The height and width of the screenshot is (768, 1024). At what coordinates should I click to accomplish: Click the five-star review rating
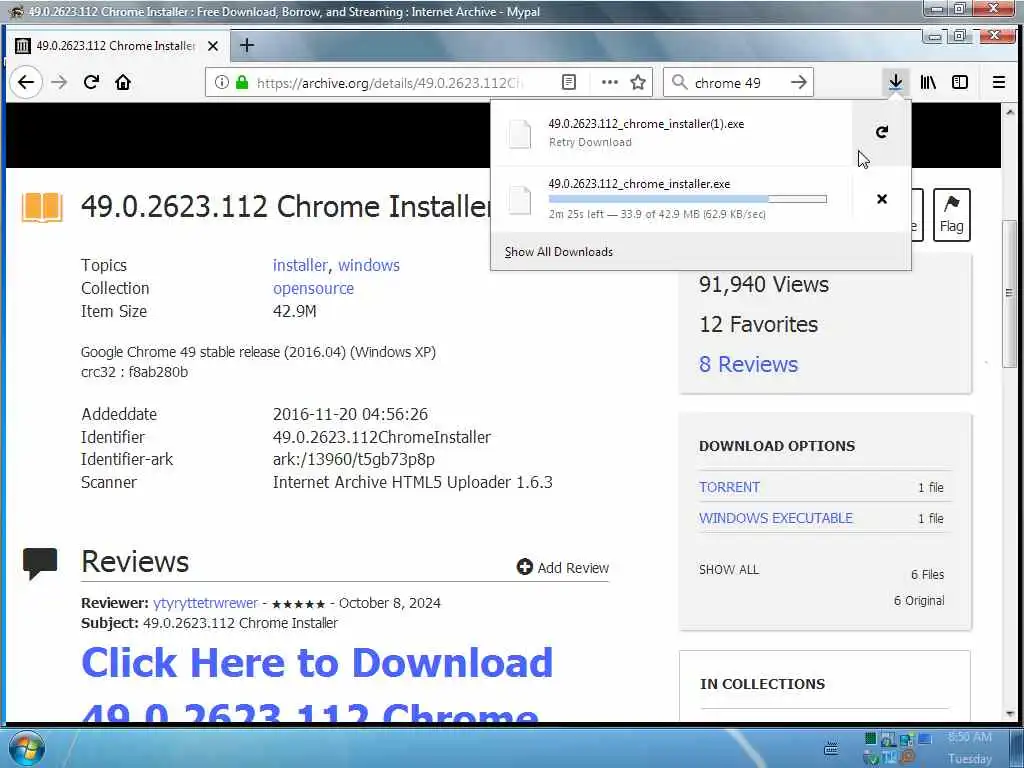[x=298, y=604]
